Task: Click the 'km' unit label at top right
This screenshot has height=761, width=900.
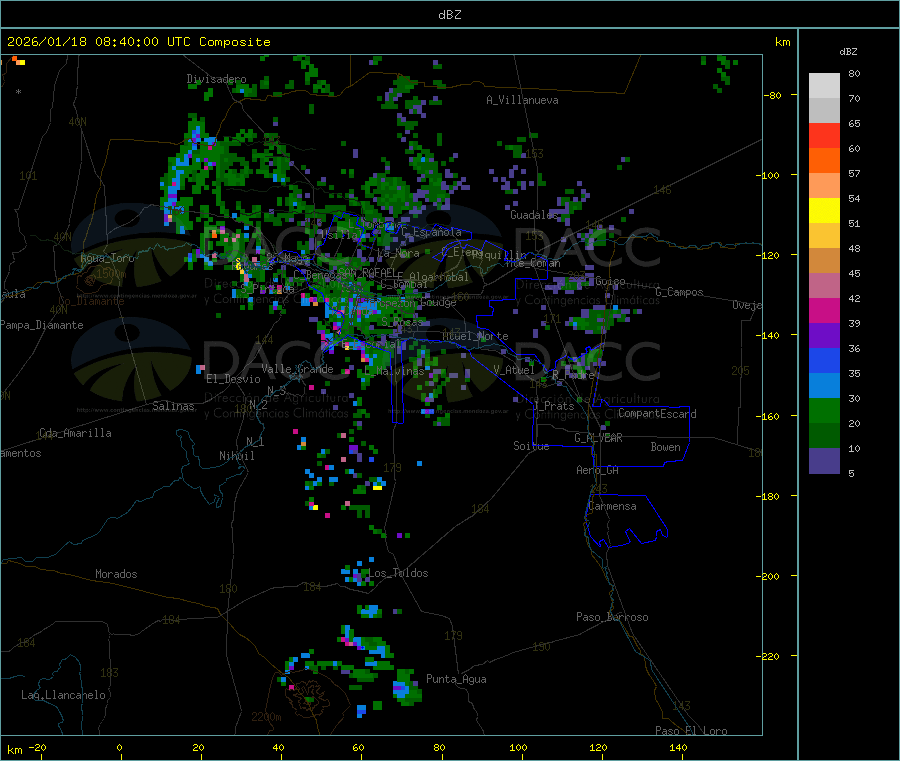Action: (x=782, y=42)
